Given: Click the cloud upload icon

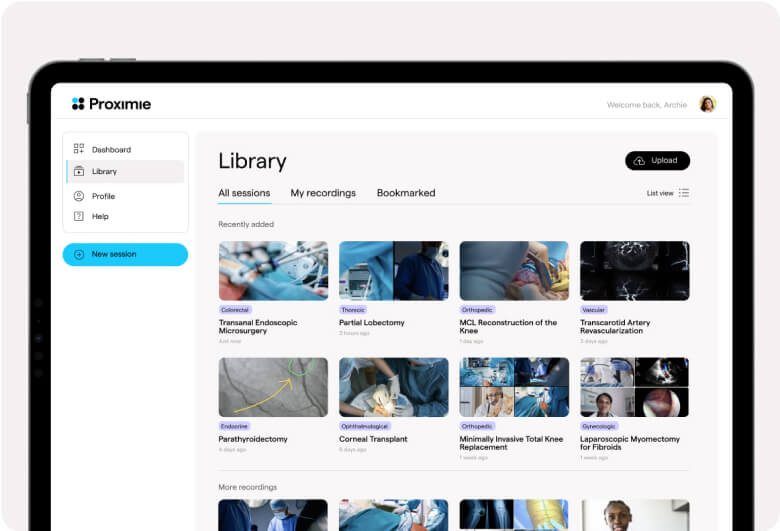Looking at the screenshot, I should tap(639, 161).
